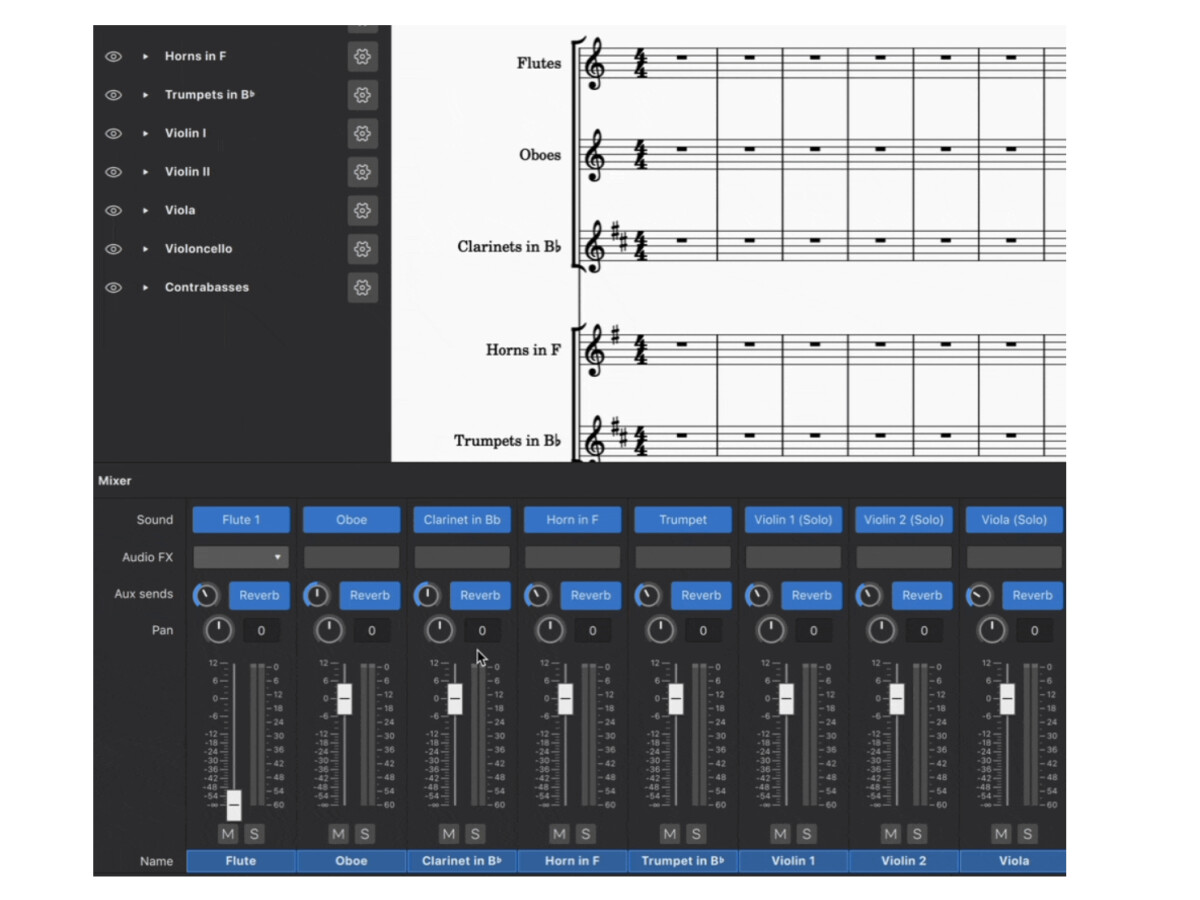Select the Contrabasses instrument label
This screenshot has height=900, width=1200.
click(207, 287)
